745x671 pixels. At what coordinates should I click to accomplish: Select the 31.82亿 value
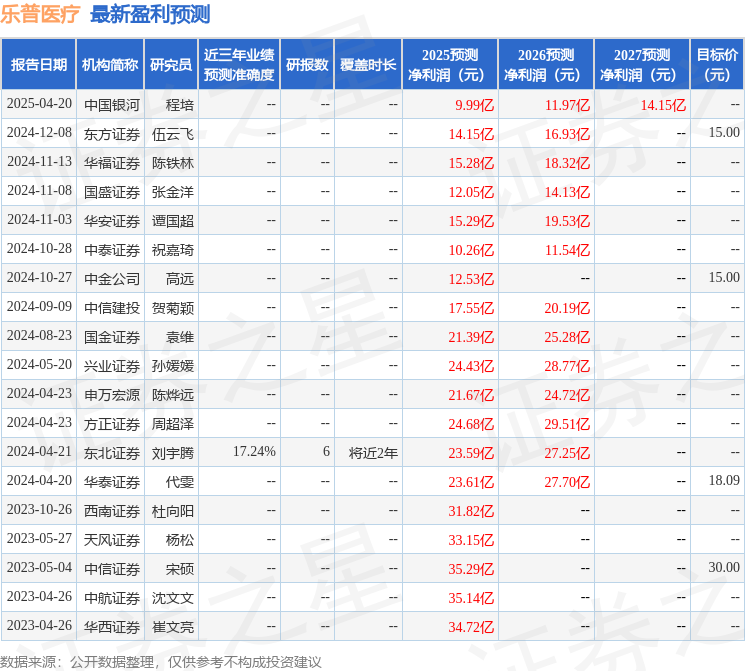[x=471, y=511]
